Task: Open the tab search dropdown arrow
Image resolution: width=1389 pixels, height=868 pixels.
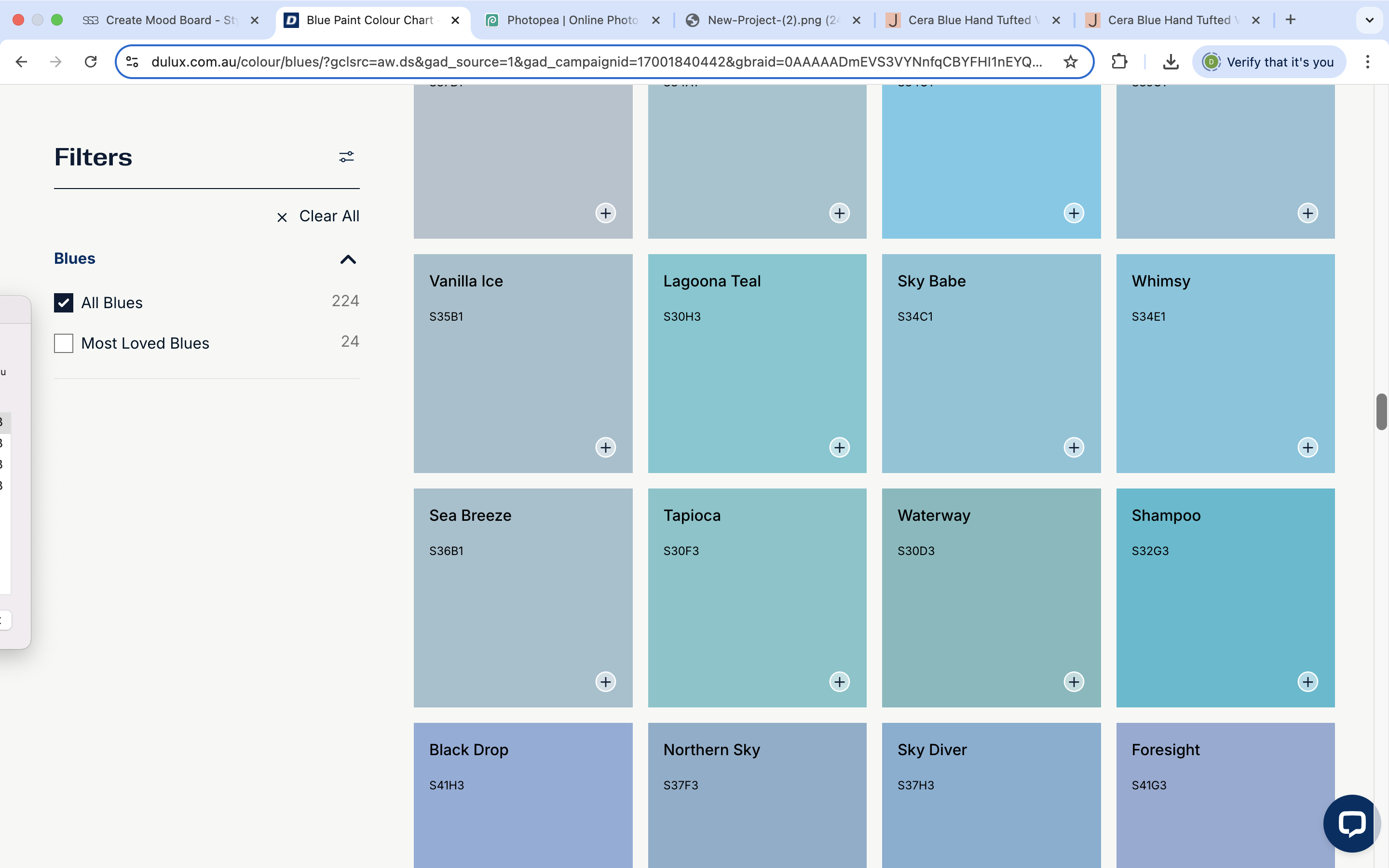Action: coord(1369,20)
